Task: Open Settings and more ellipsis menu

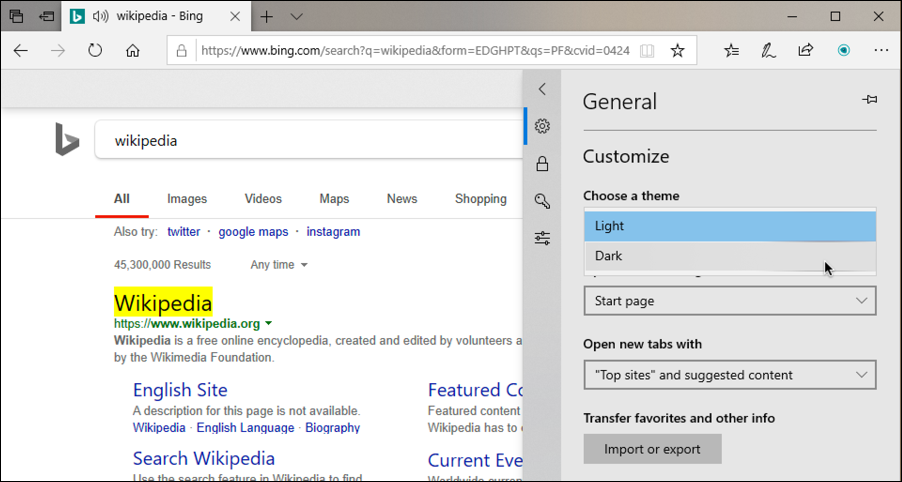Action: [880, 51]
